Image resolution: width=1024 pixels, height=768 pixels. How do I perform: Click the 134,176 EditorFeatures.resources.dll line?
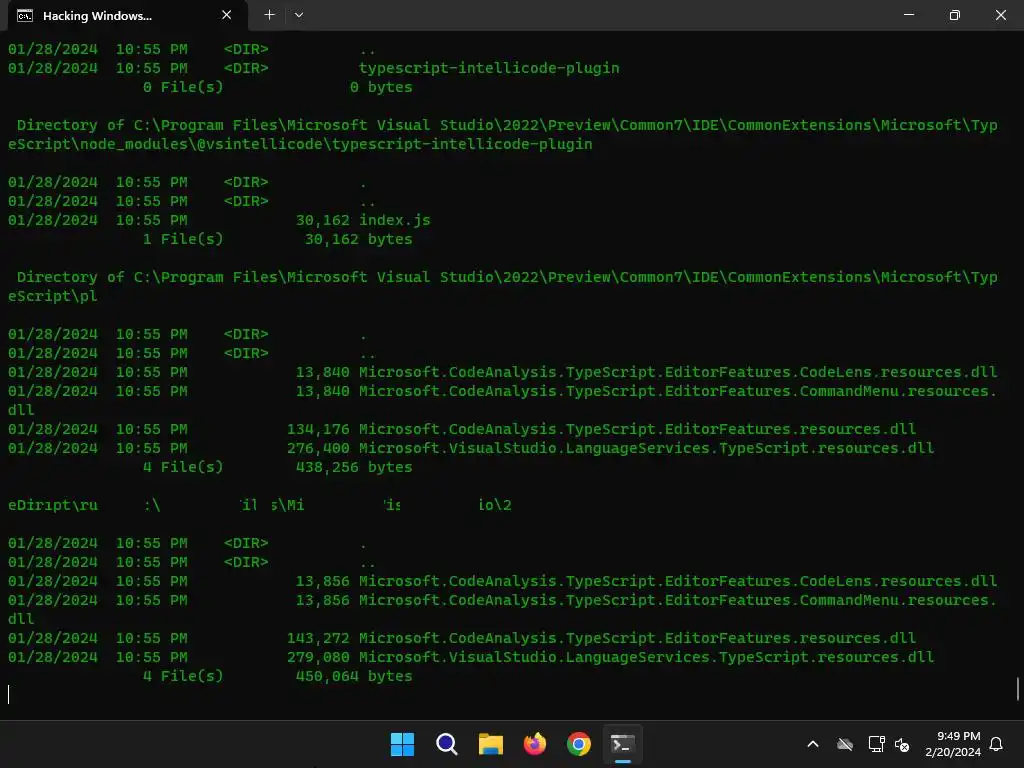(462, 429)
